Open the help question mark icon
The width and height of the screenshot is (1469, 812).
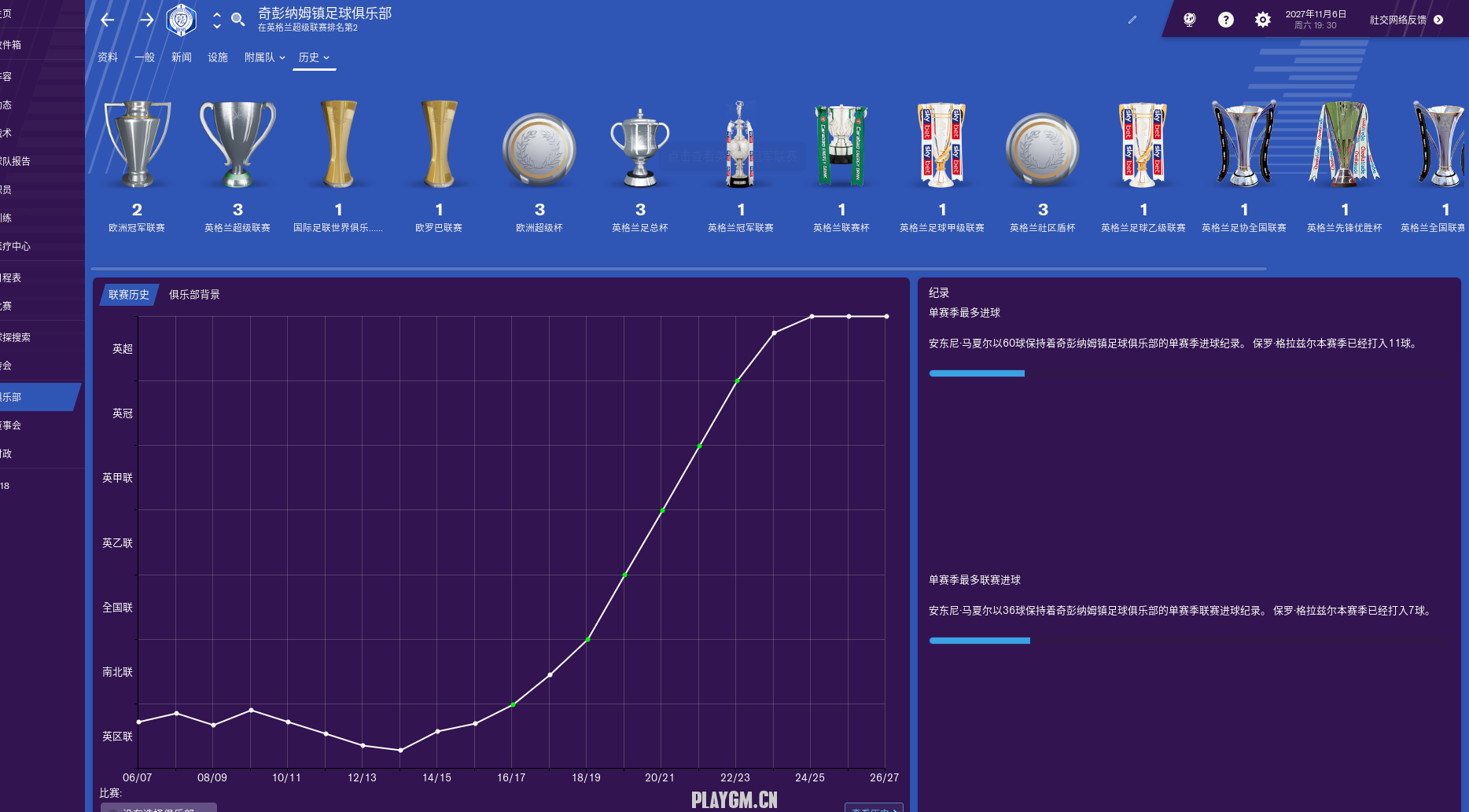click(x=1225, y=20)
